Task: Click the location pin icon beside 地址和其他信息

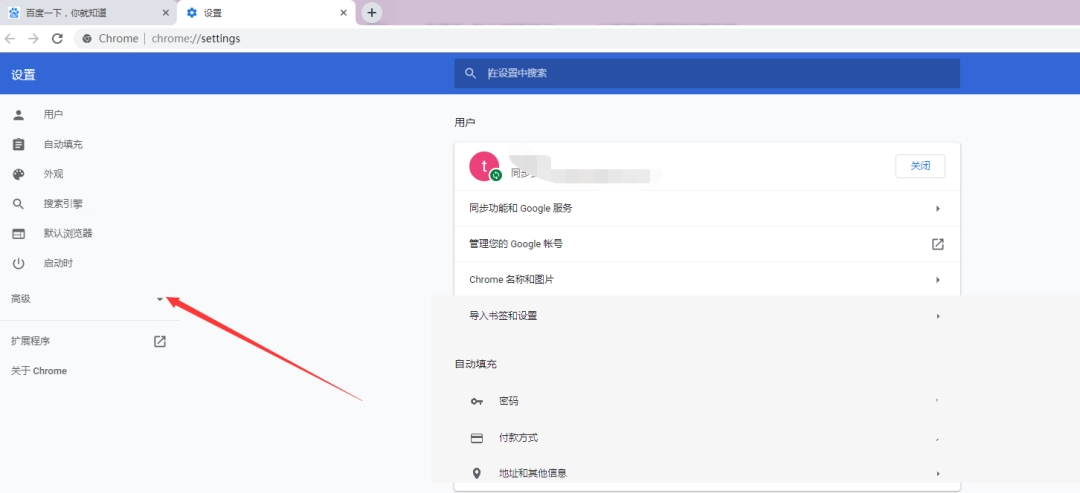Action: pos(477,474)
